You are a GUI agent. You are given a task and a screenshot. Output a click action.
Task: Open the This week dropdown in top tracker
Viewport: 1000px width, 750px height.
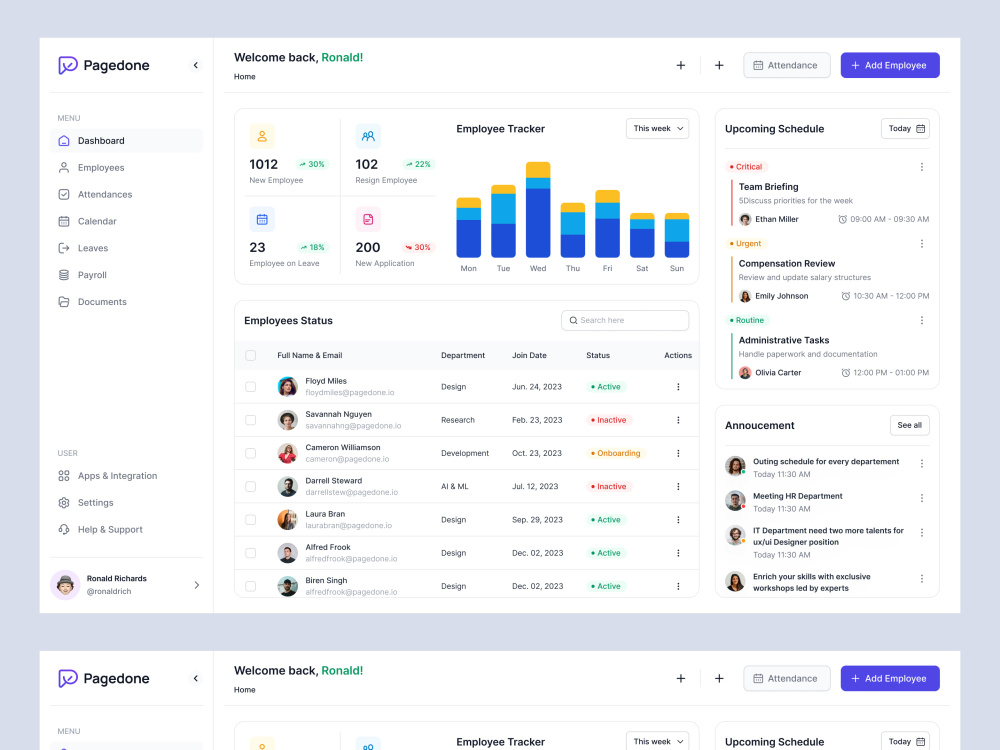coord(657,129)
